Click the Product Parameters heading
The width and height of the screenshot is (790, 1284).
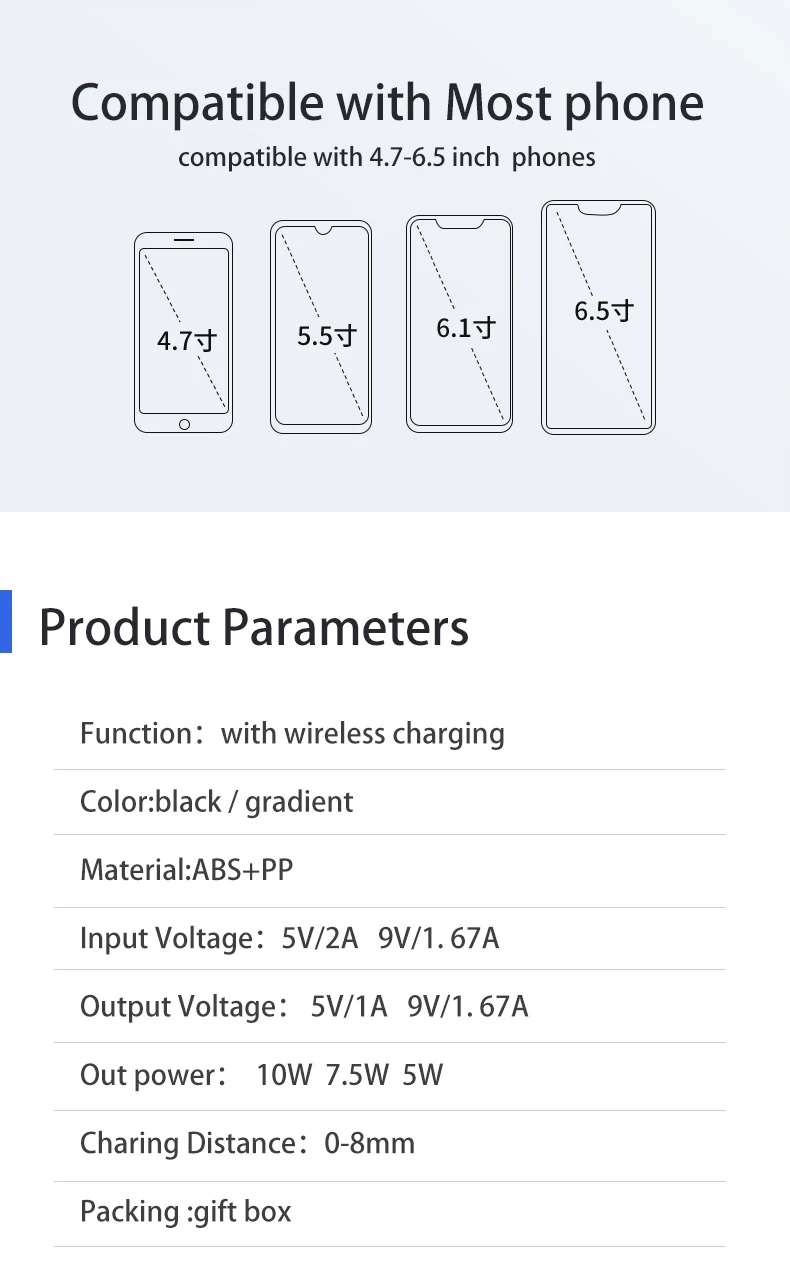(254, 627)
